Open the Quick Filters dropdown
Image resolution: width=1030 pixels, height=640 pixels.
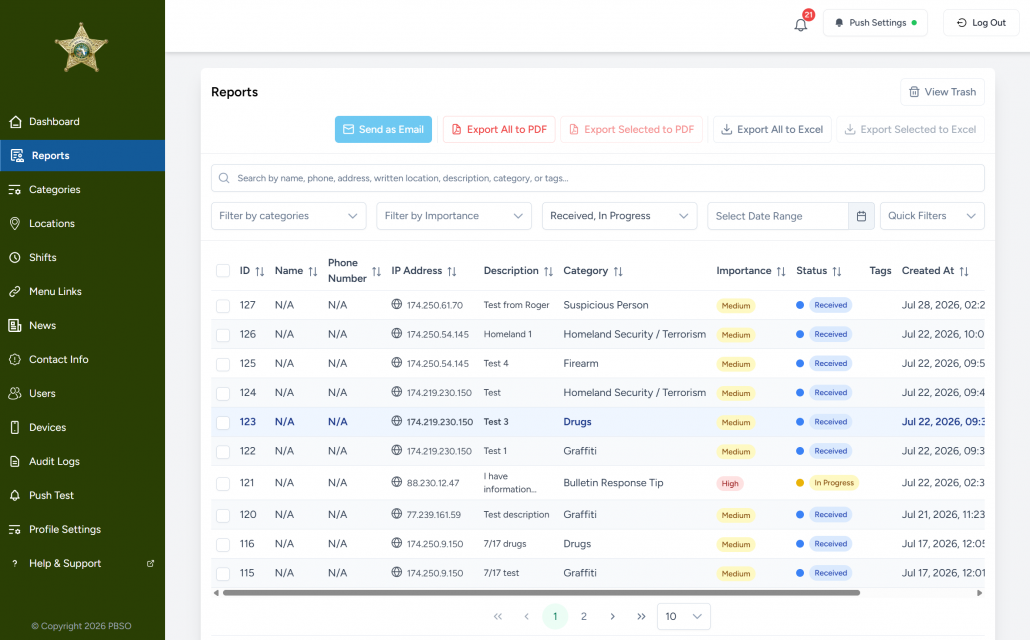point(931,216)
